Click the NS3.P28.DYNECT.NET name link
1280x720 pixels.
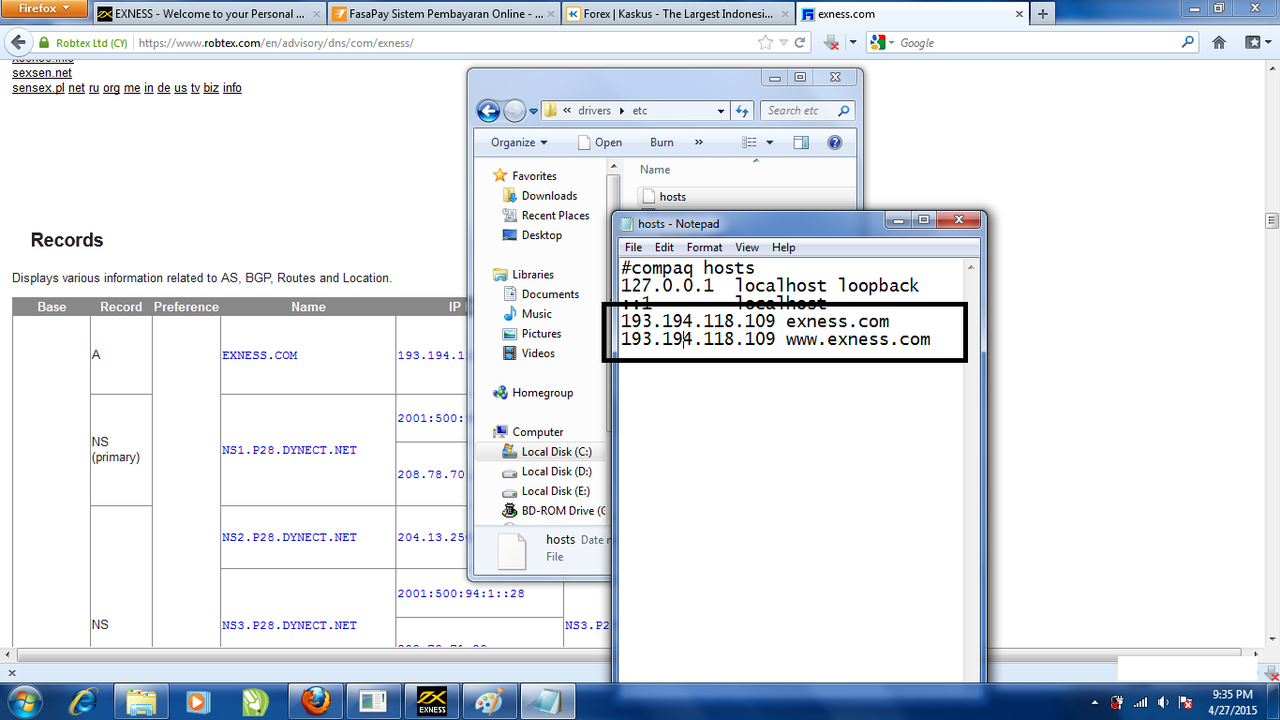289,625
